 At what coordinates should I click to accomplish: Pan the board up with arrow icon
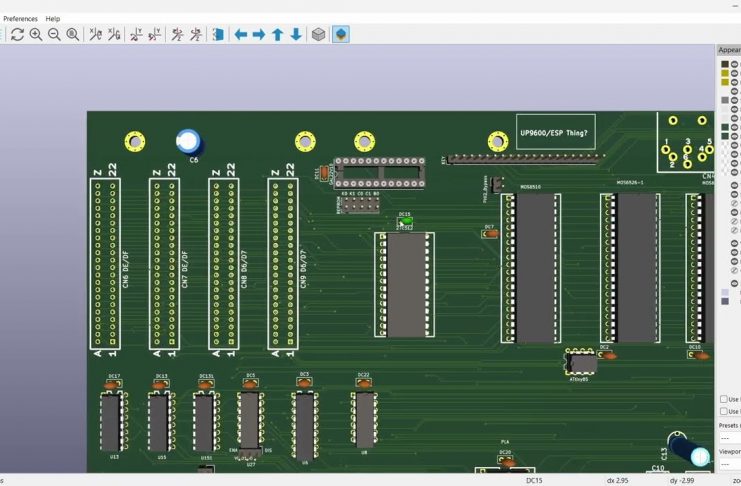[x=277, y=34]
